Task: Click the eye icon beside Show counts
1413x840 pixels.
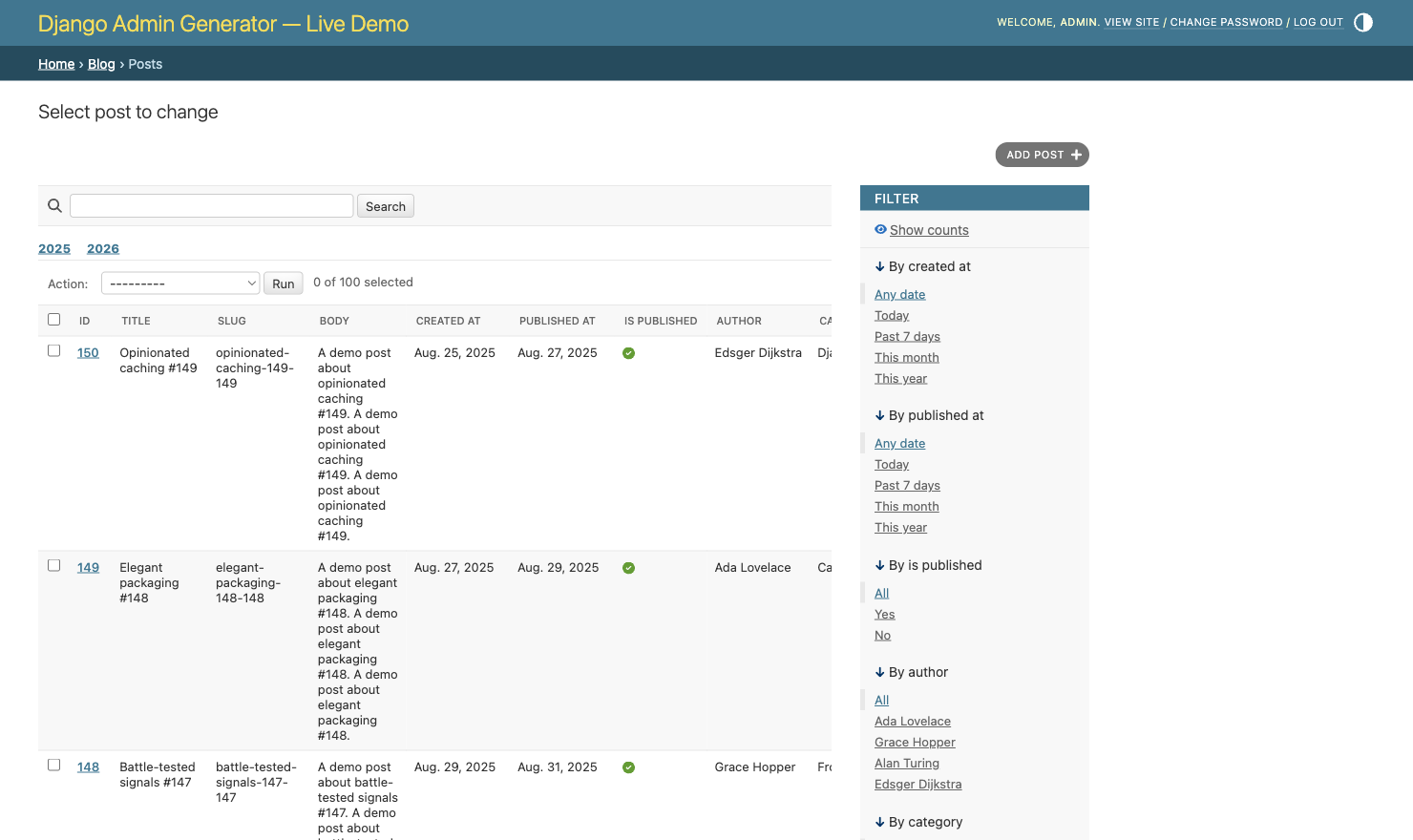Action: pos(880,229)
